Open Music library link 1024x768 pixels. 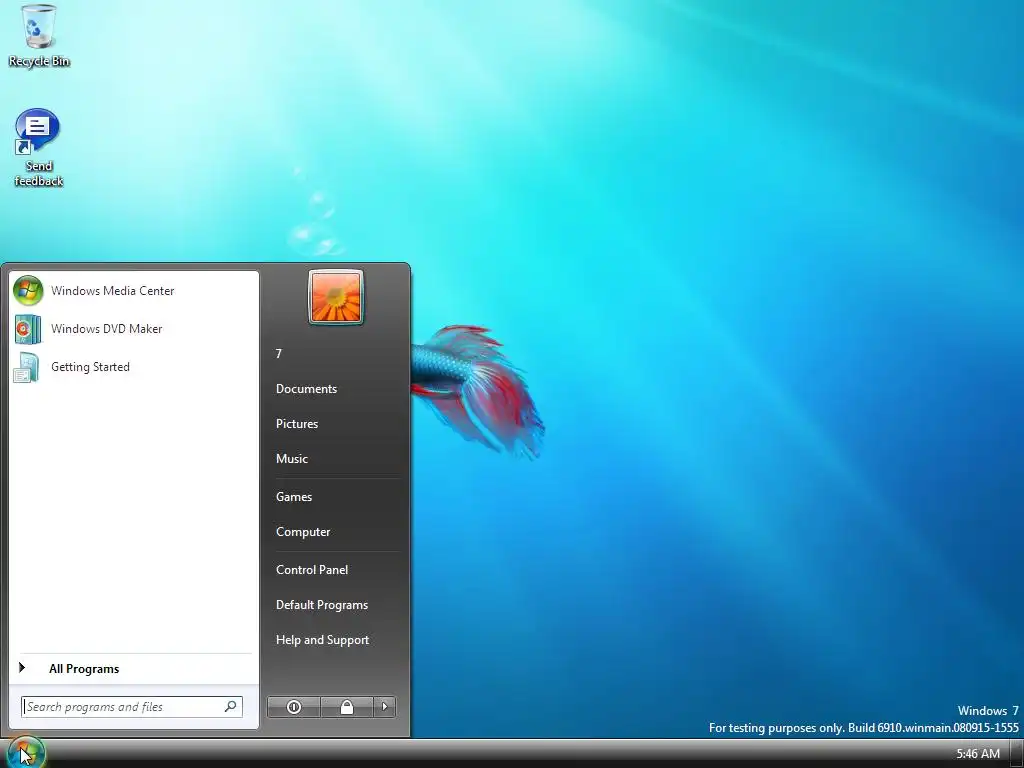[335, 459]
